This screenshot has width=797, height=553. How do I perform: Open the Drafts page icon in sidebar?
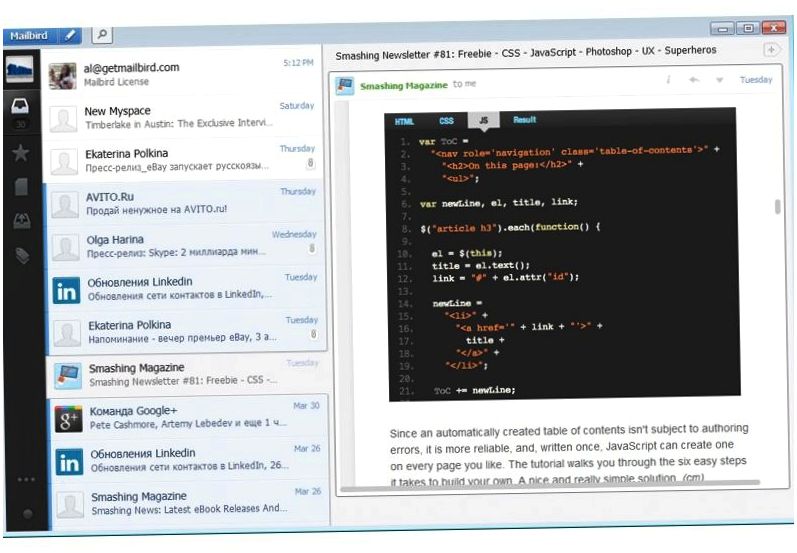(21, 187)
